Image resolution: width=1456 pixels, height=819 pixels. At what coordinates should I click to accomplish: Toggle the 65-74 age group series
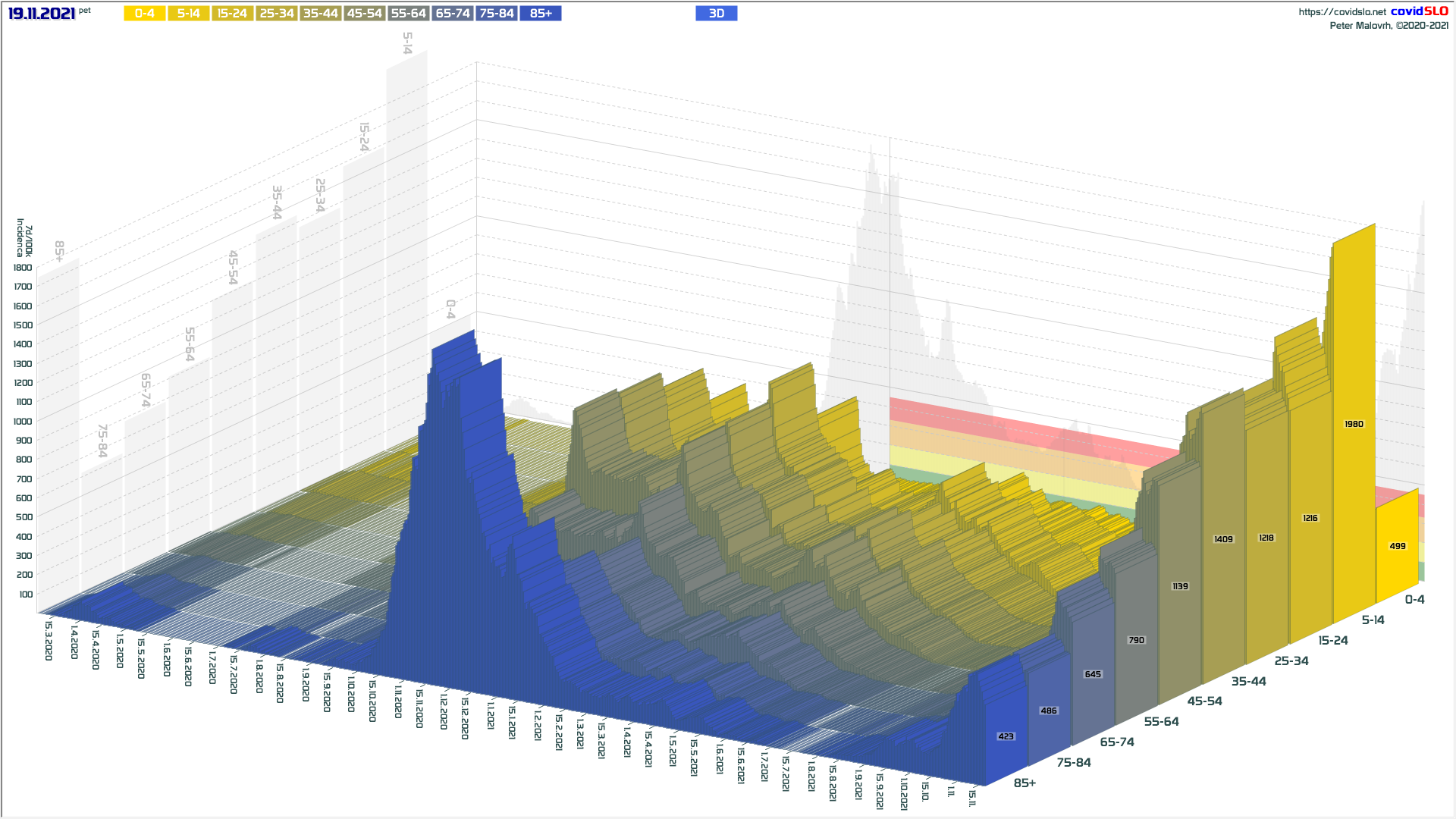coord(453,14)
